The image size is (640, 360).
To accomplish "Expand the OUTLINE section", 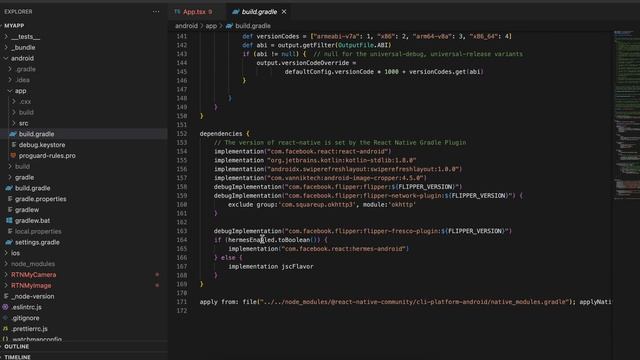I will click(16, 347).
